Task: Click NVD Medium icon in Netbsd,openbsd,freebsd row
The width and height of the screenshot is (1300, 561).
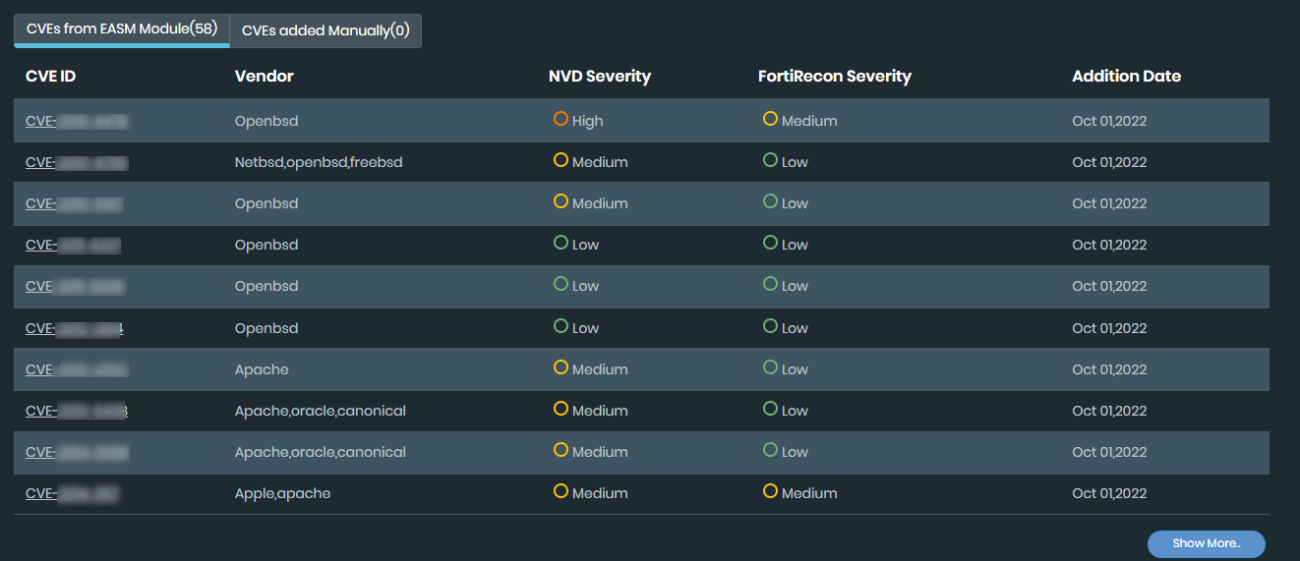Action: click(x=560, y=160)
